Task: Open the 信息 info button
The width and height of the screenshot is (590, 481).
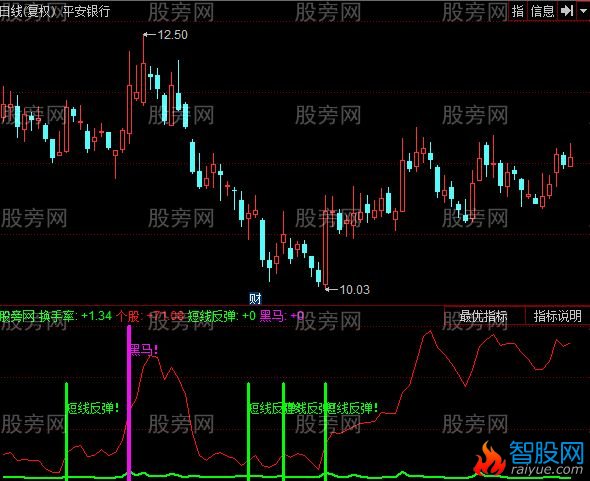Action: click(x=542, y=11)
